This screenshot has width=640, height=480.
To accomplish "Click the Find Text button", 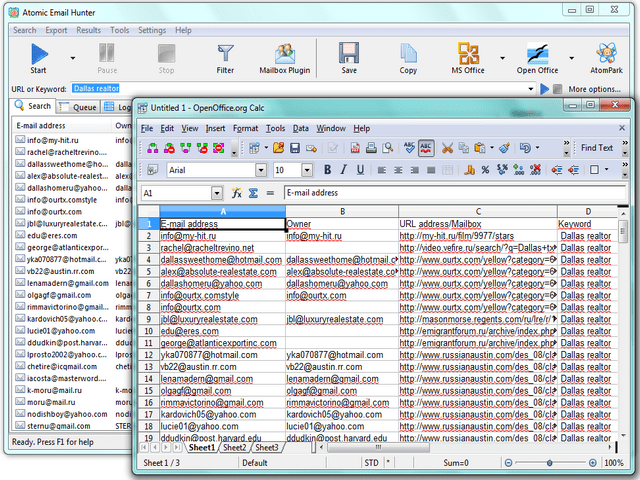I will click(x=596, y=148).
